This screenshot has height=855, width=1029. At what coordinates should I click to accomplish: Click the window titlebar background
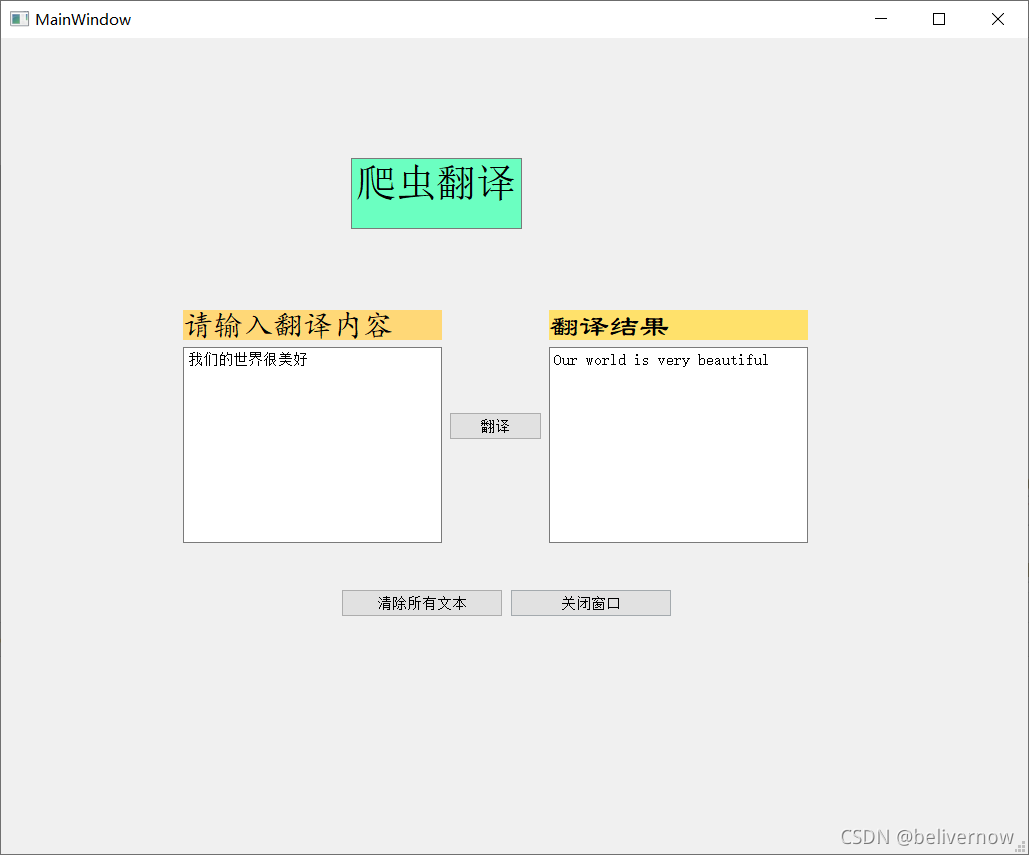[500, 18]
